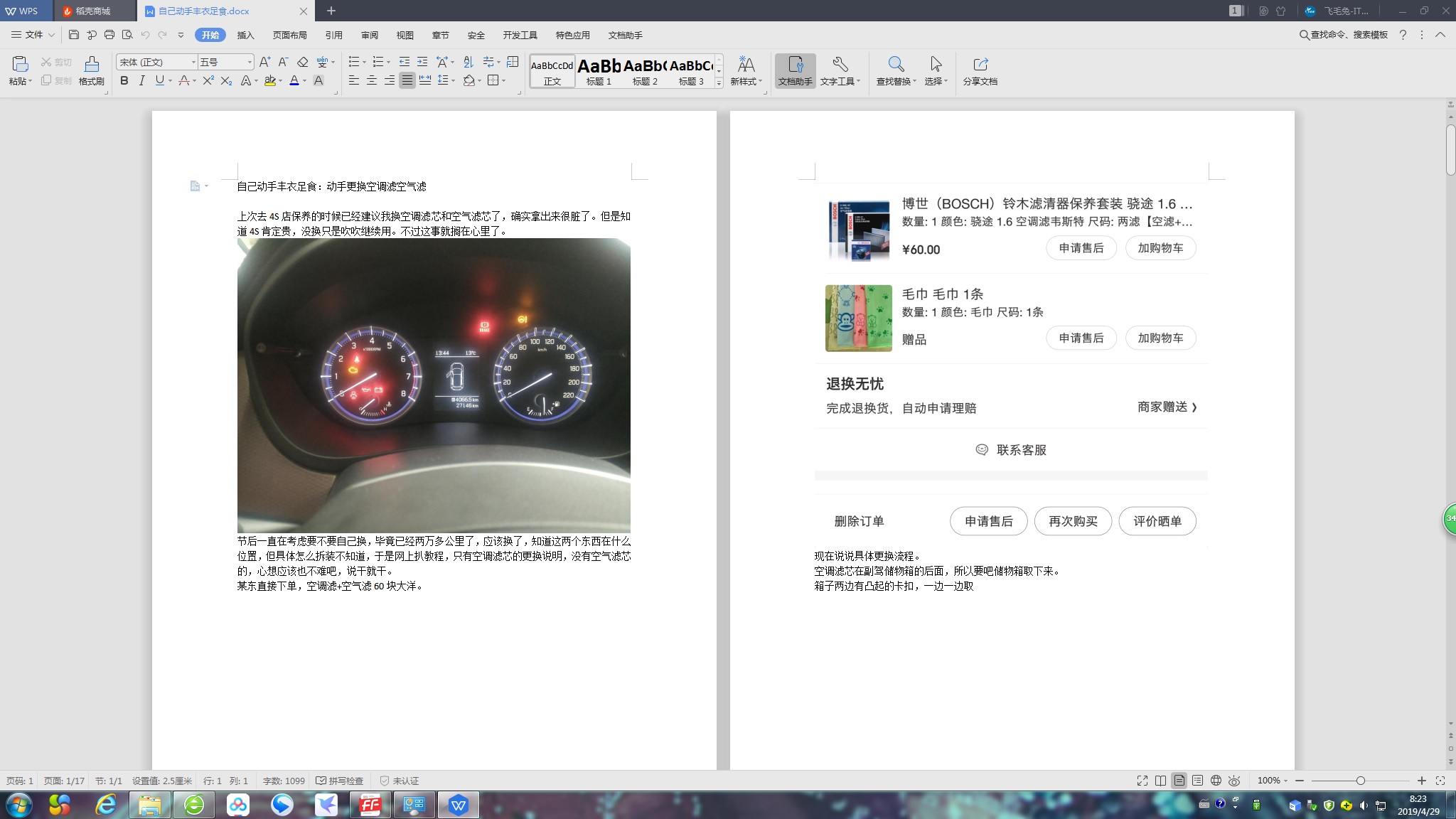Click the Document Assistant (文档助手) button

(795, 70)
